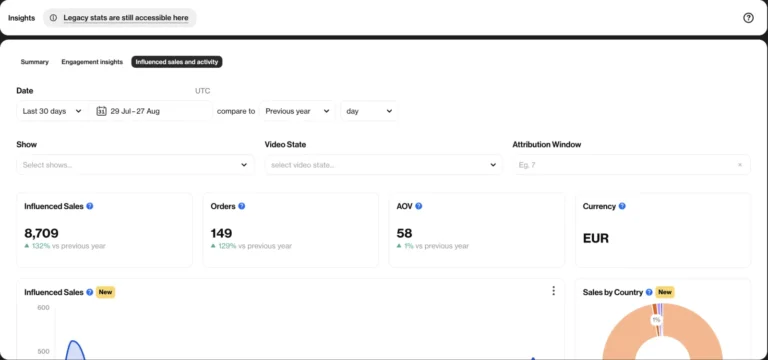Viewport: 768px width, 360px height.
Task: Click the AOV card help icon
Action: [x=418, y=206]
